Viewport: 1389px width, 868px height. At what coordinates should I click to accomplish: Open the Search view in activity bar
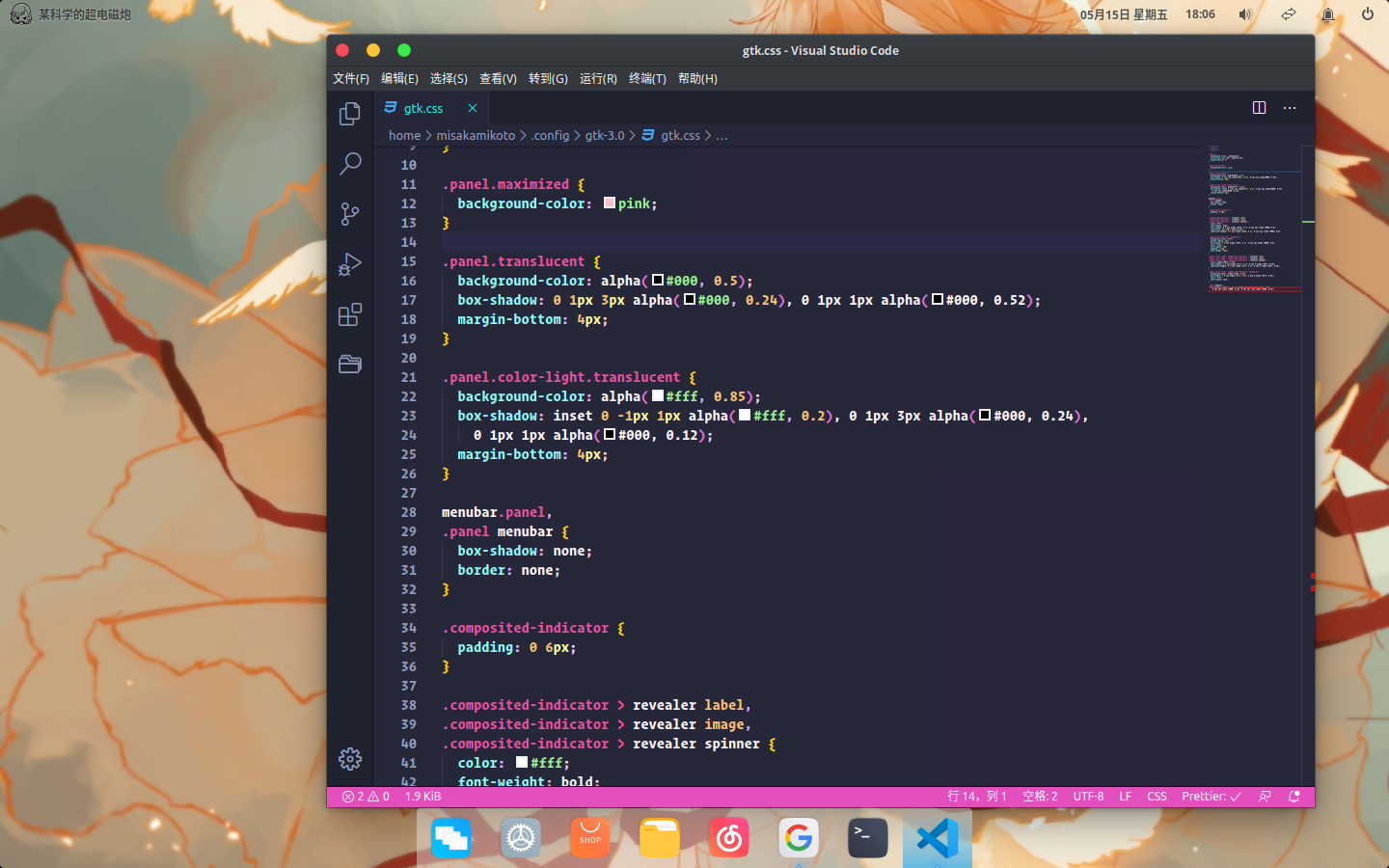click(x=350, y=164)
